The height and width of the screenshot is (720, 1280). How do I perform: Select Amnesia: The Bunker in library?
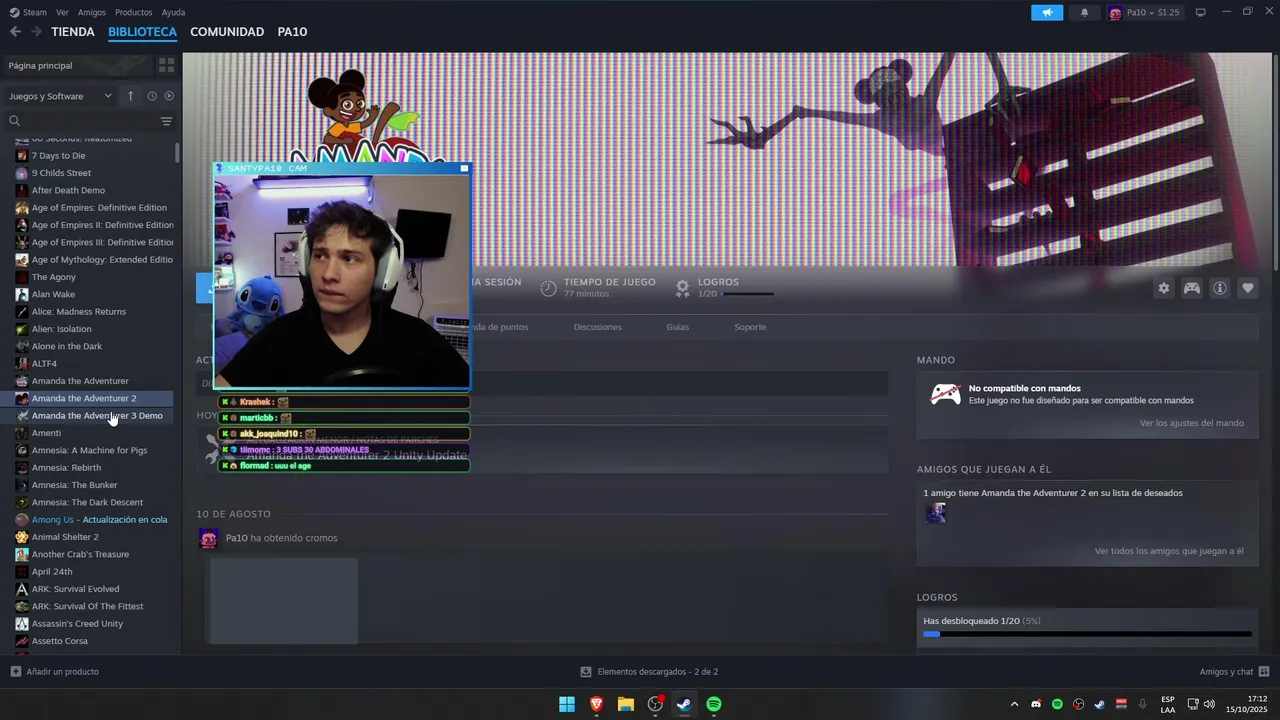coord(88,485)
